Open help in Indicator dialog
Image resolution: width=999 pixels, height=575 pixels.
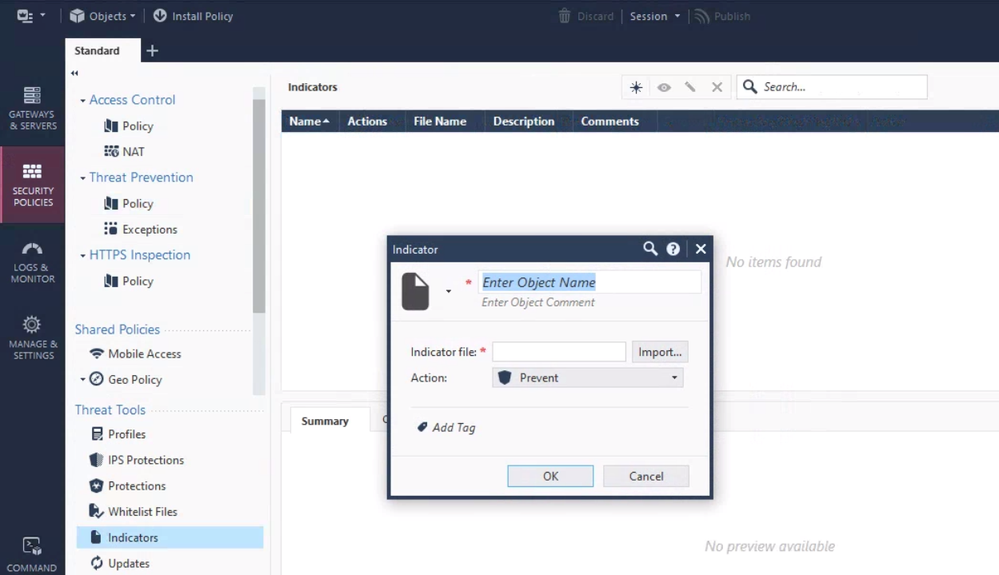tap(673, 249)
